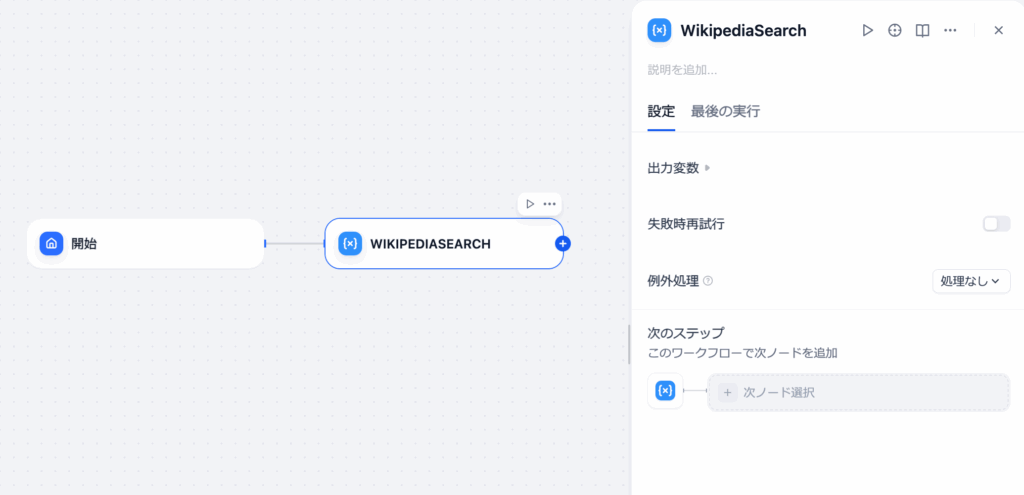Switch to the 設定 tab

[x=661, y=111]
